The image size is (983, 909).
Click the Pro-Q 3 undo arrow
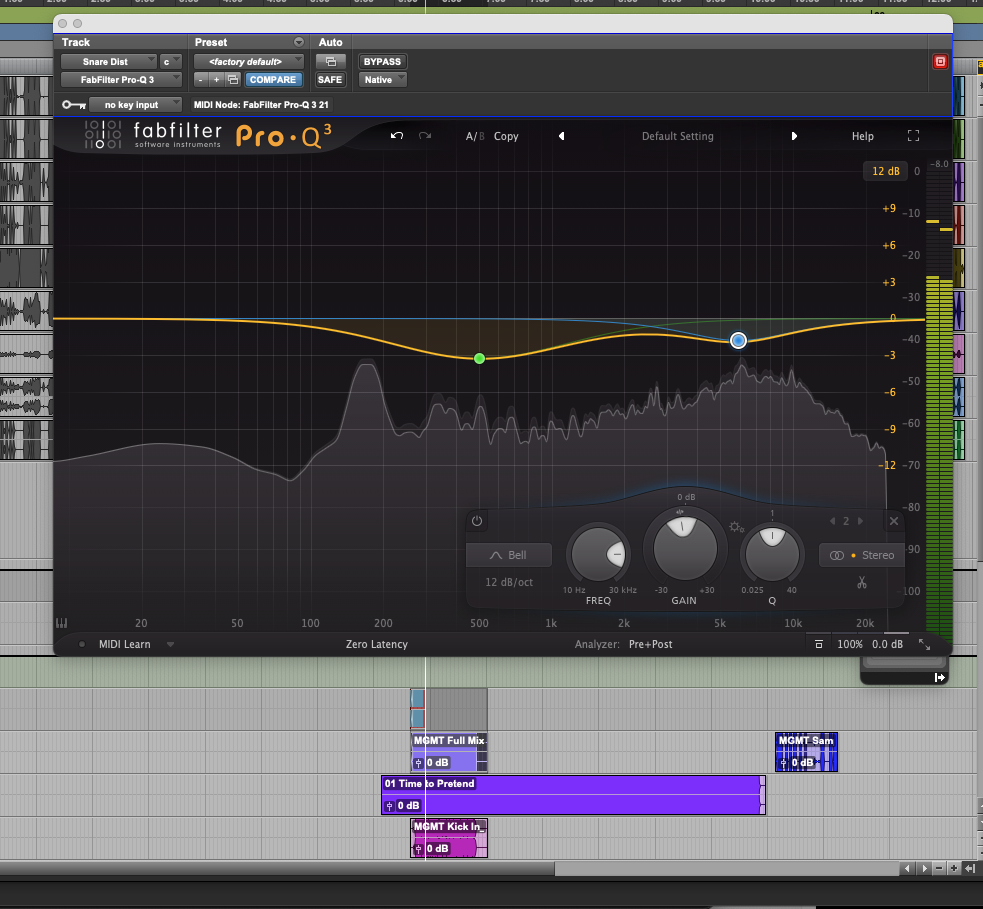(x=396, y=136)
